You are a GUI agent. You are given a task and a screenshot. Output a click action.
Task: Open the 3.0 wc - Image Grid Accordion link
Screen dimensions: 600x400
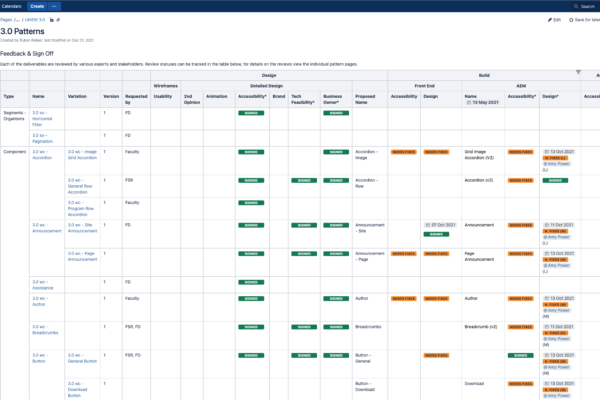coord(82,155)
